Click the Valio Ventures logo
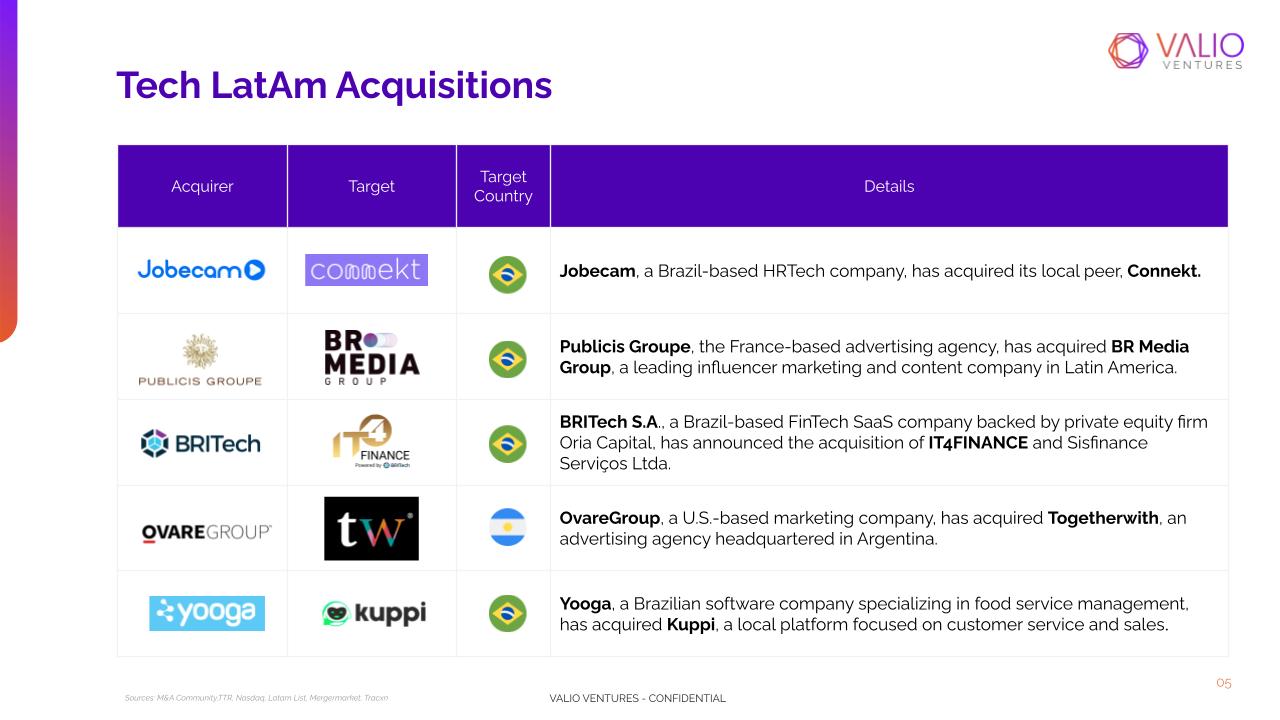This screenshot has width=1280, height=720. tap(1176, 51)
